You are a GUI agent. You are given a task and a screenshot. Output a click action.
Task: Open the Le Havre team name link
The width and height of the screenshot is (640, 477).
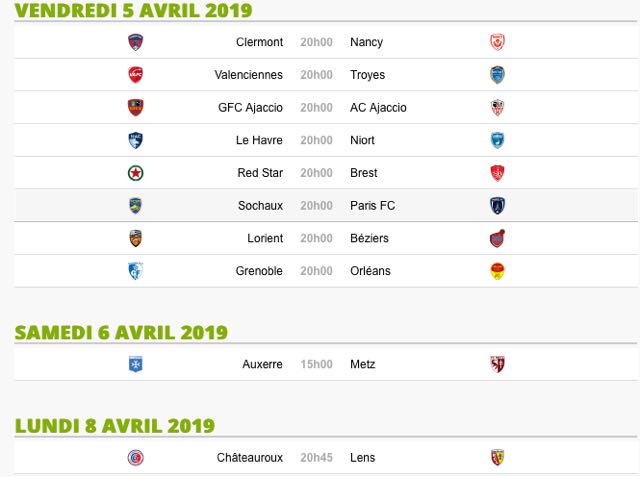click(x=259, y=140)
